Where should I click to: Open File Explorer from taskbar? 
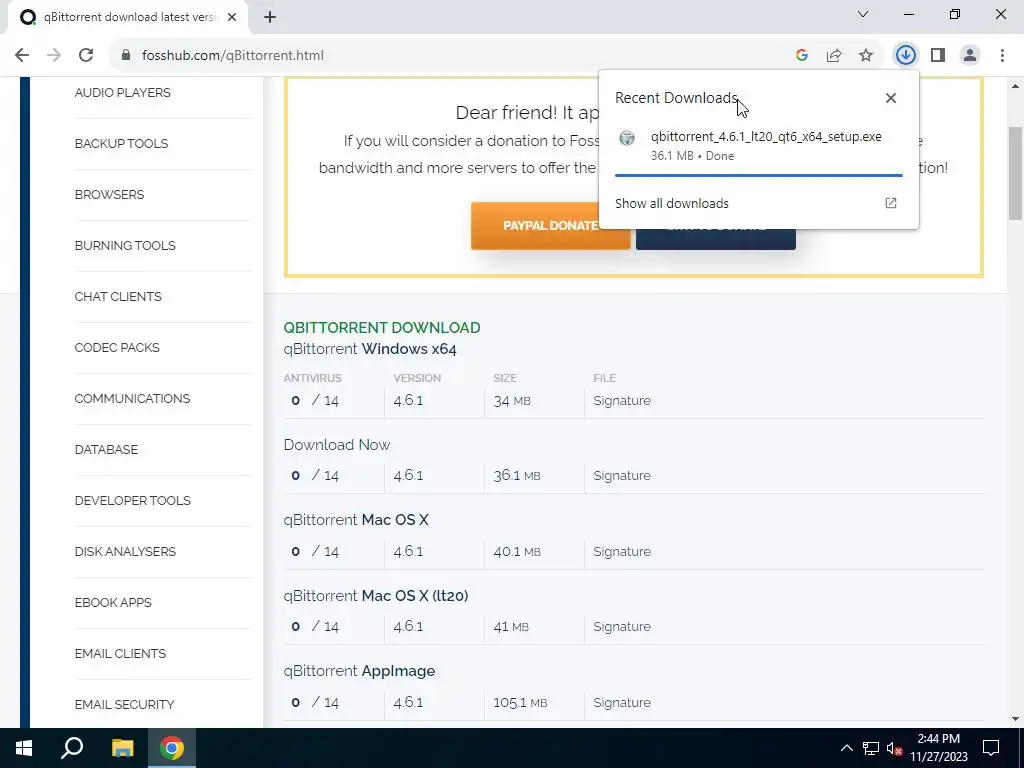pyautogui.click(x=122, y=748)
